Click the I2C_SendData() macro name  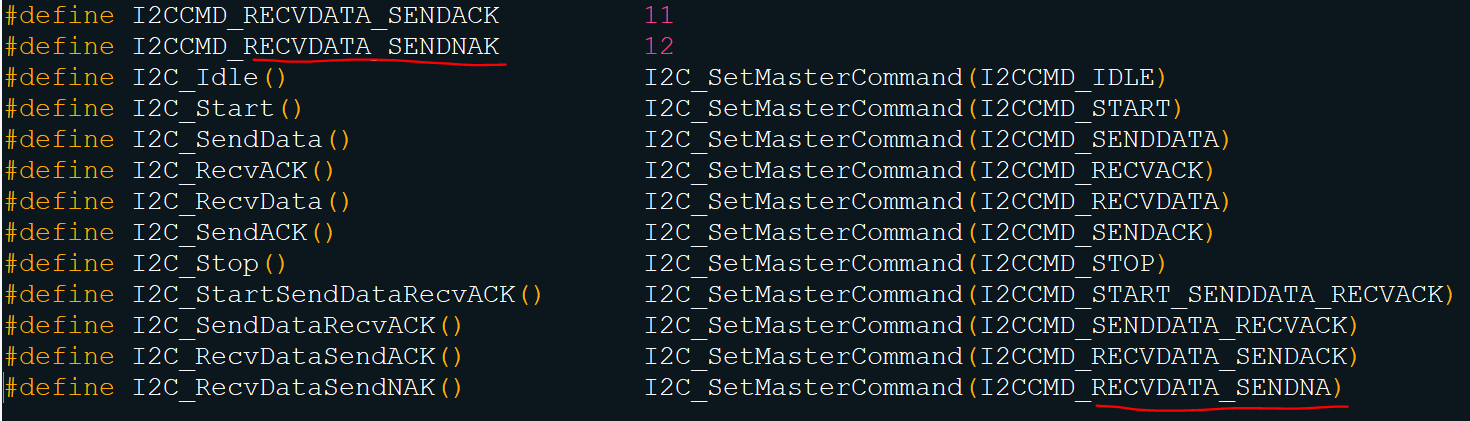coord(241,140)
